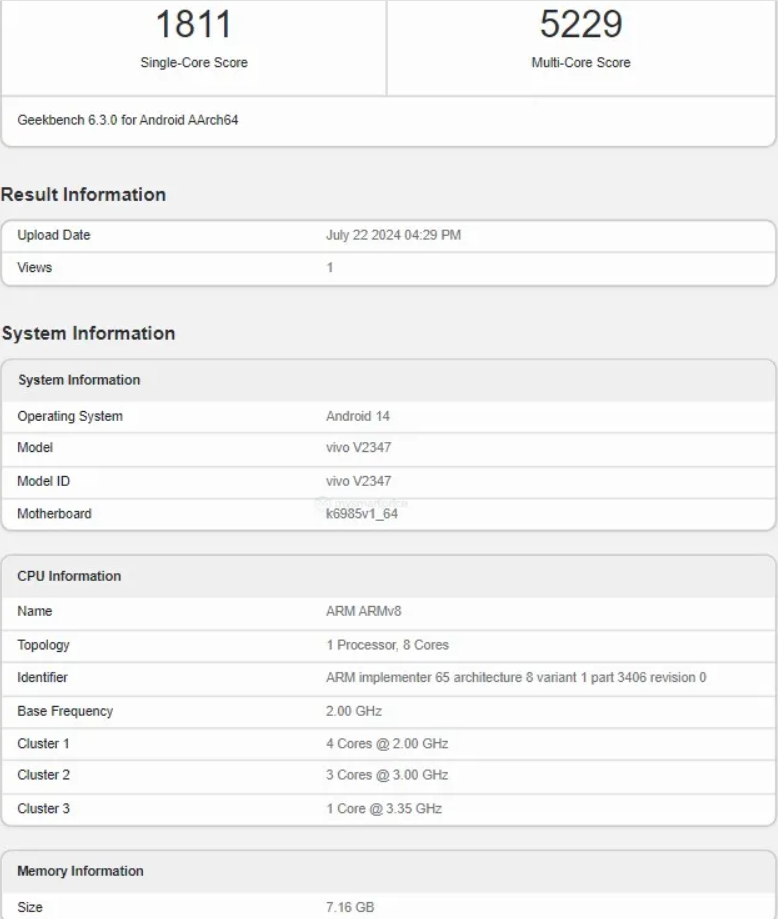Image resolution: width=778 pixels, height=919 pixels.
Task: Click Cluster 2 value 3 Cores @ 3.00 GHz
Action: pyautogui.click(x=387, y=775)
